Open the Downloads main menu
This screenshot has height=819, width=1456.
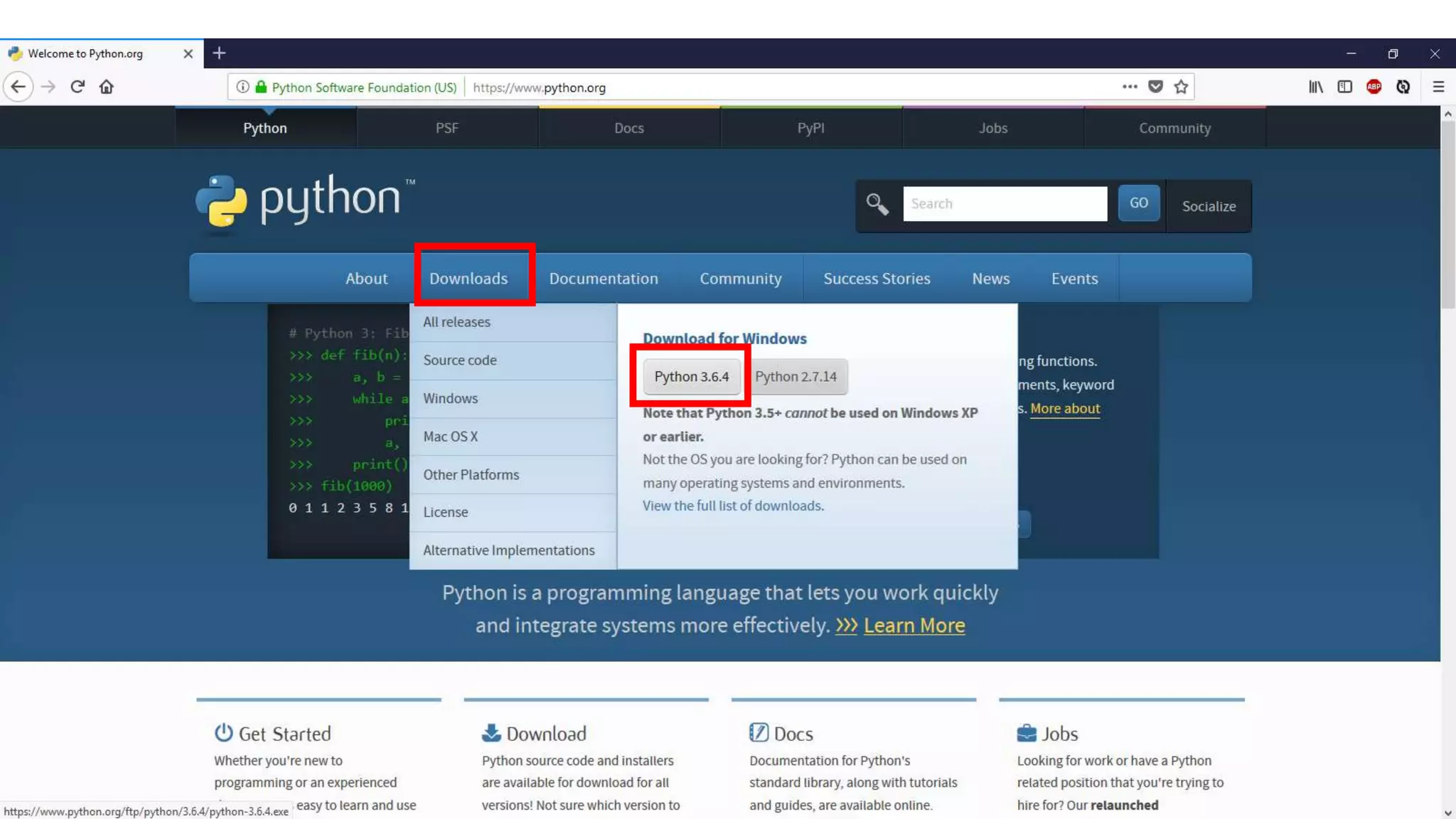tap(469, 279)
